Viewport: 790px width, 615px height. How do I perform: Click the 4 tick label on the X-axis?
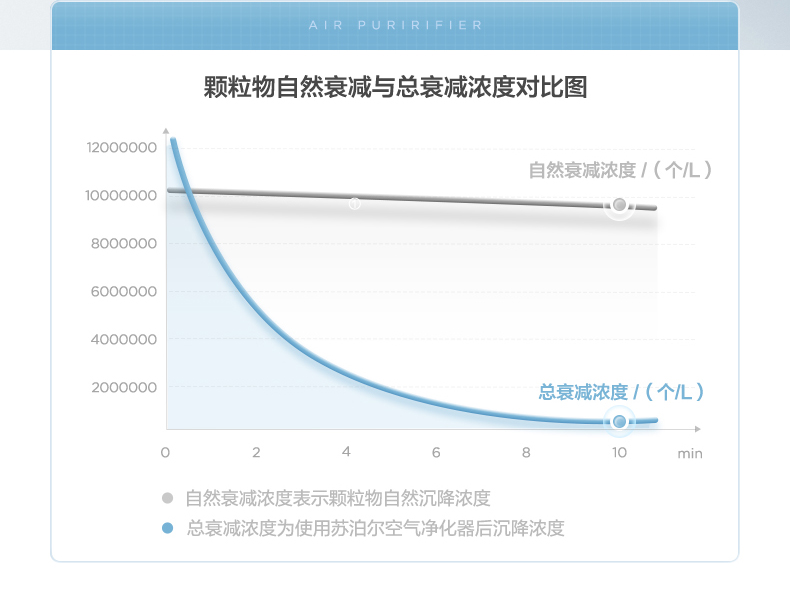346,452
